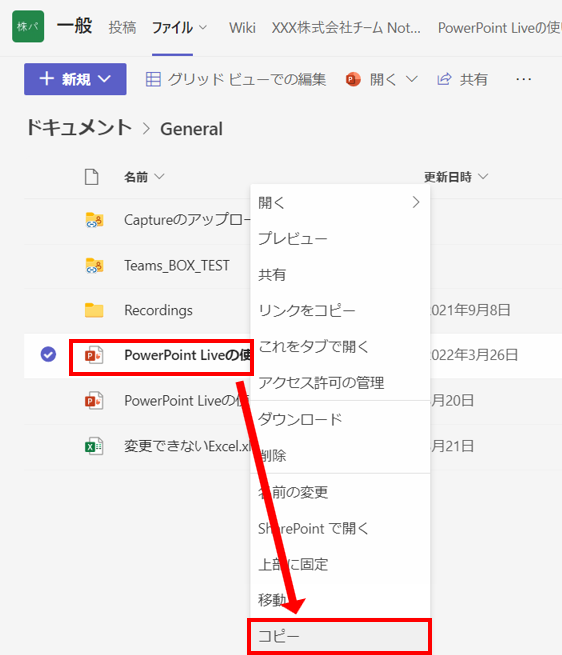Click the grid view edit icon
562x655 pixels.
click(x=153, y=79)
